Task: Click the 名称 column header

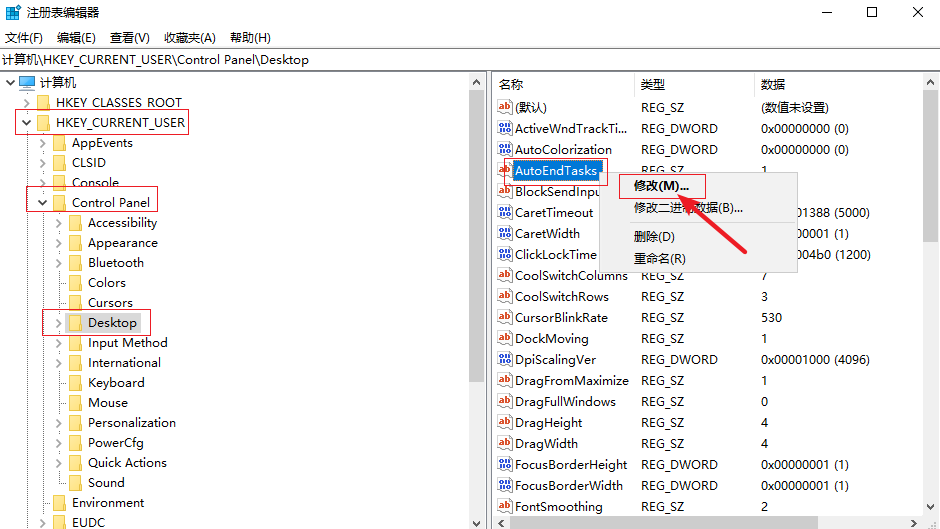Action: tap(512, 85)
